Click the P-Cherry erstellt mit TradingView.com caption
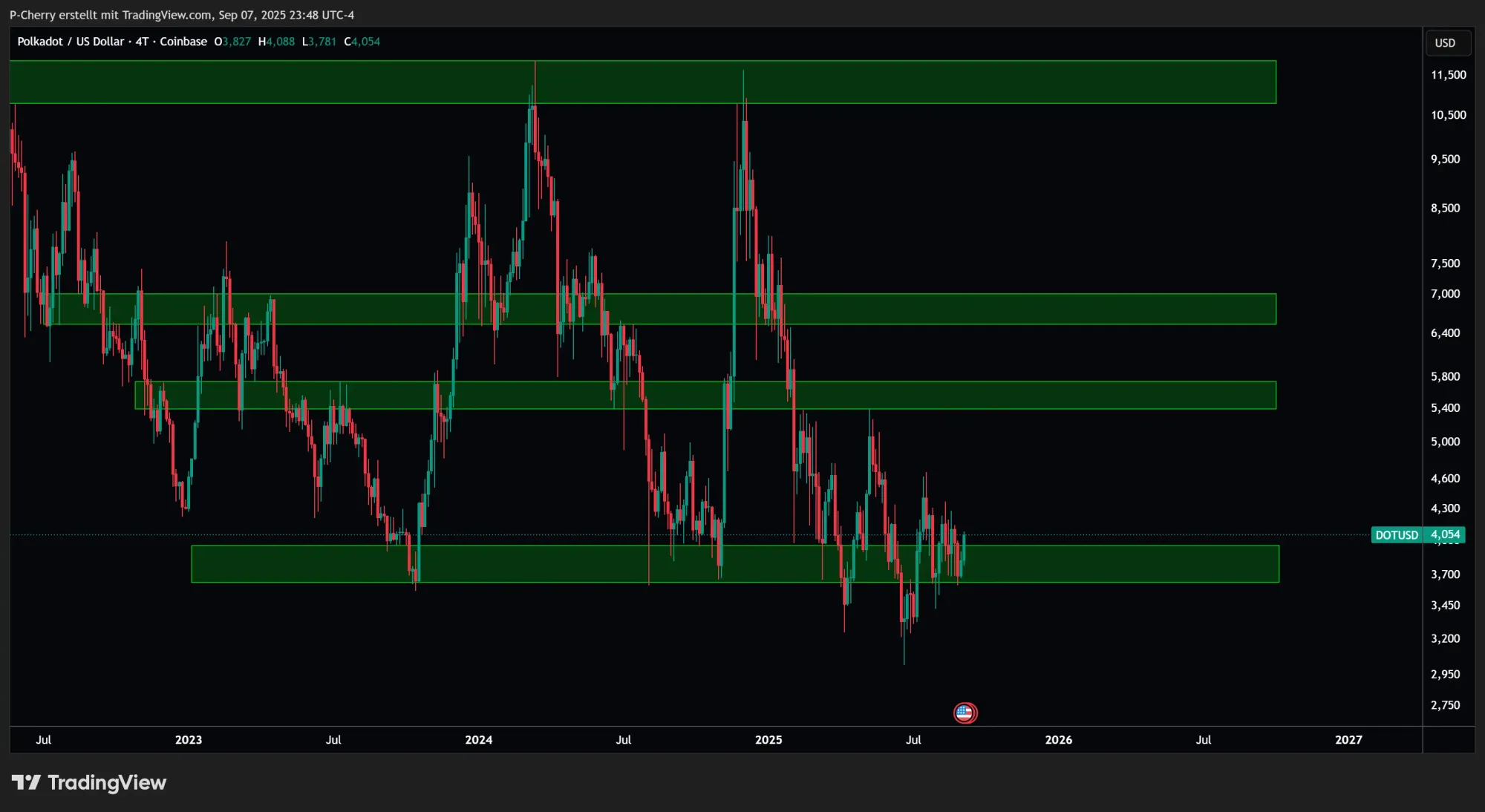 182,15
